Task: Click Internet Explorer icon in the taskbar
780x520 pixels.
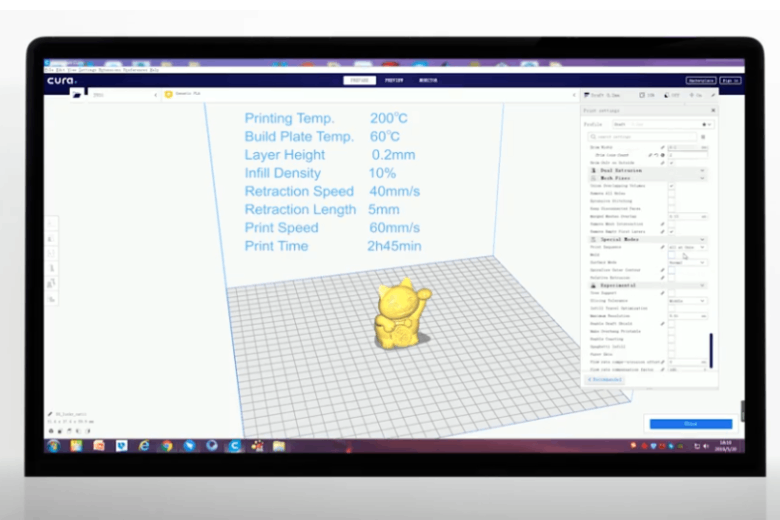Action: point(144,445)
